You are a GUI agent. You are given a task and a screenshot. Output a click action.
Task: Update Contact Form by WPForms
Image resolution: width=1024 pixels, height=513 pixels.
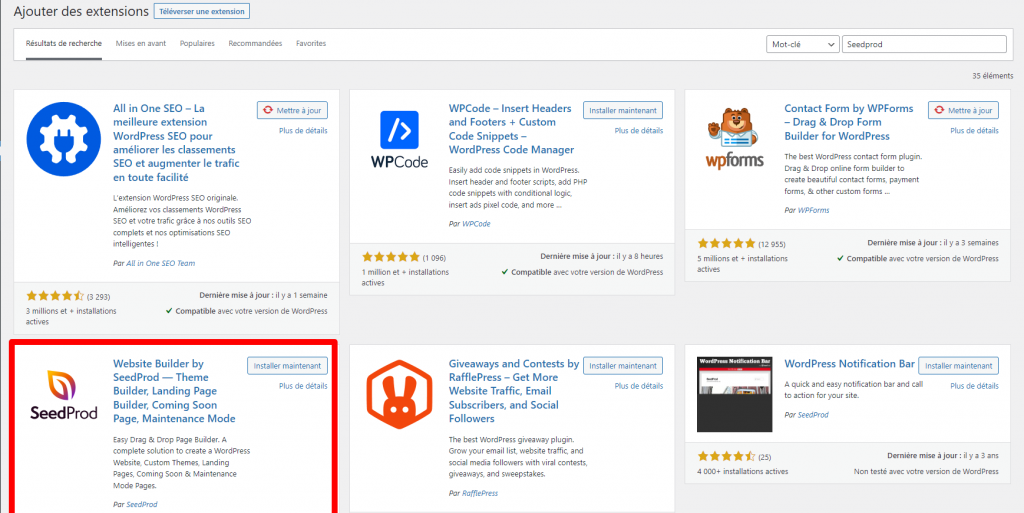(963, 110)
